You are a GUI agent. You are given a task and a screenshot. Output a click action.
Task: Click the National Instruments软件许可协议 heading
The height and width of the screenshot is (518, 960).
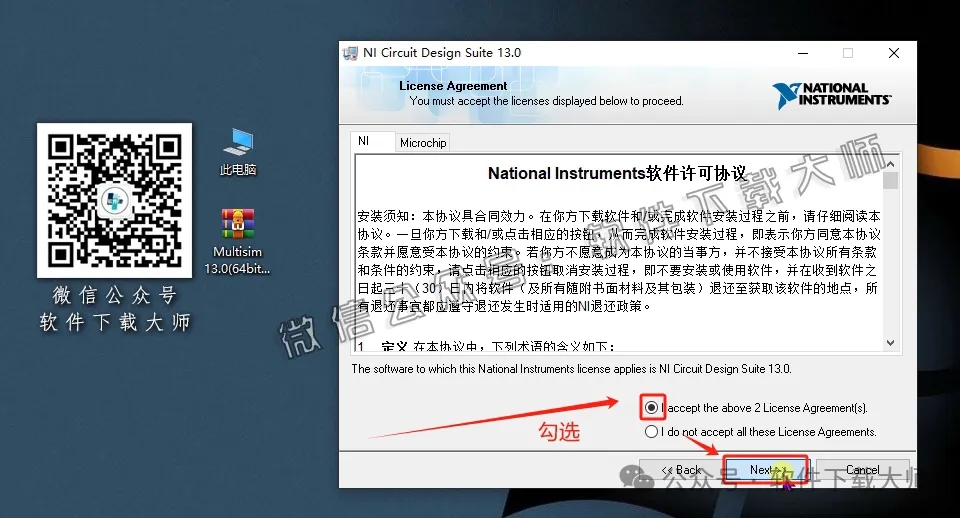pos(617,173)
